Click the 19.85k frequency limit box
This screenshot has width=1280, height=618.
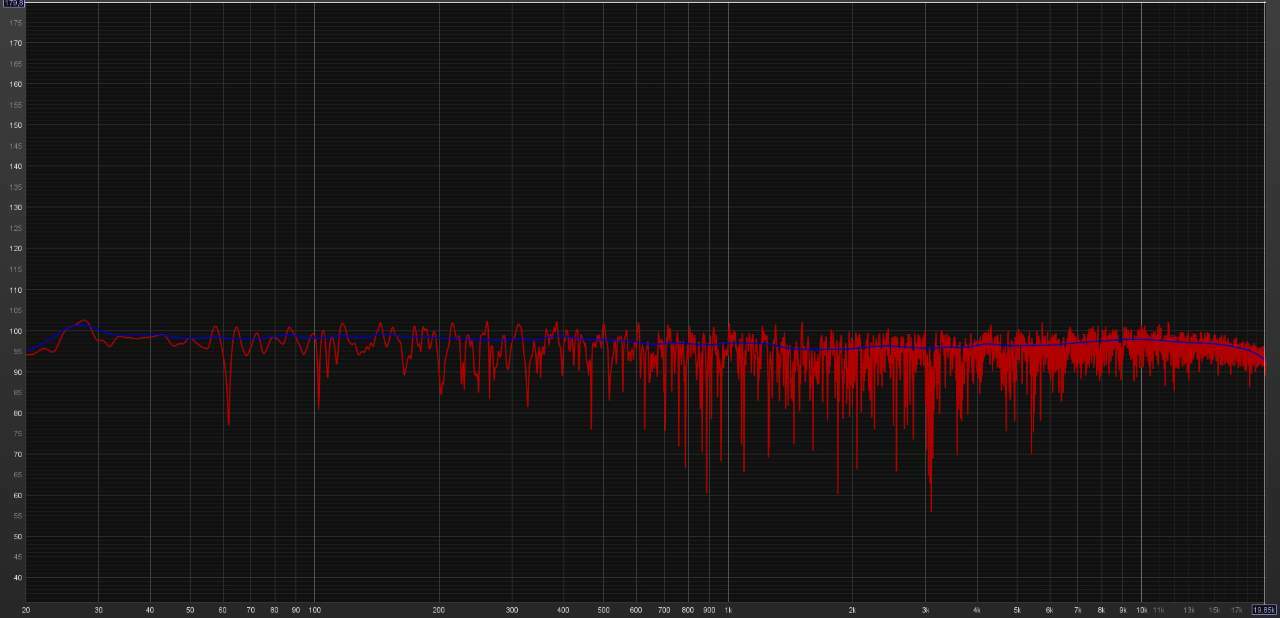pos(1264,609)
